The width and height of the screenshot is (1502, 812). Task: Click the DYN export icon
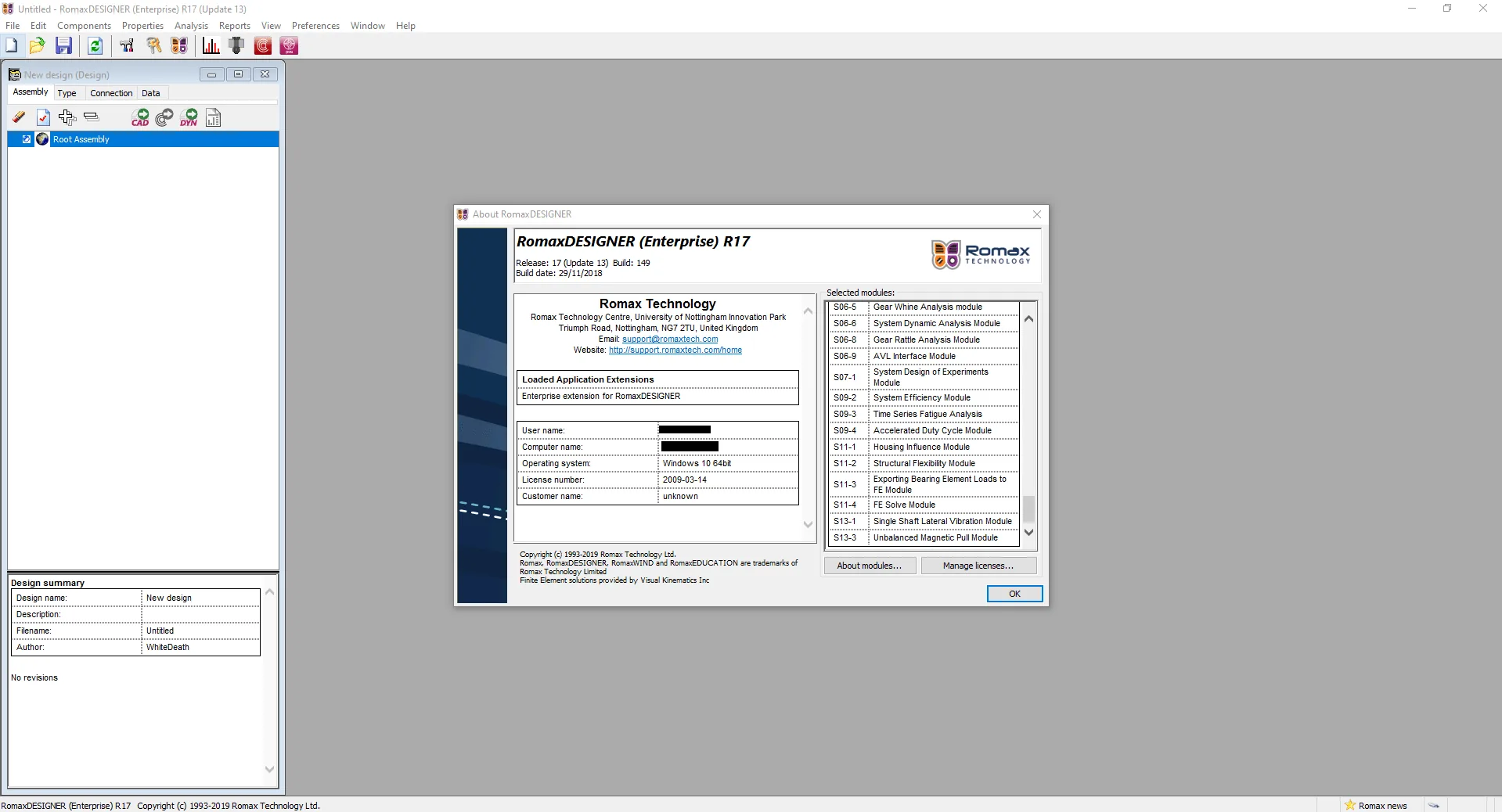click(189, 117)
